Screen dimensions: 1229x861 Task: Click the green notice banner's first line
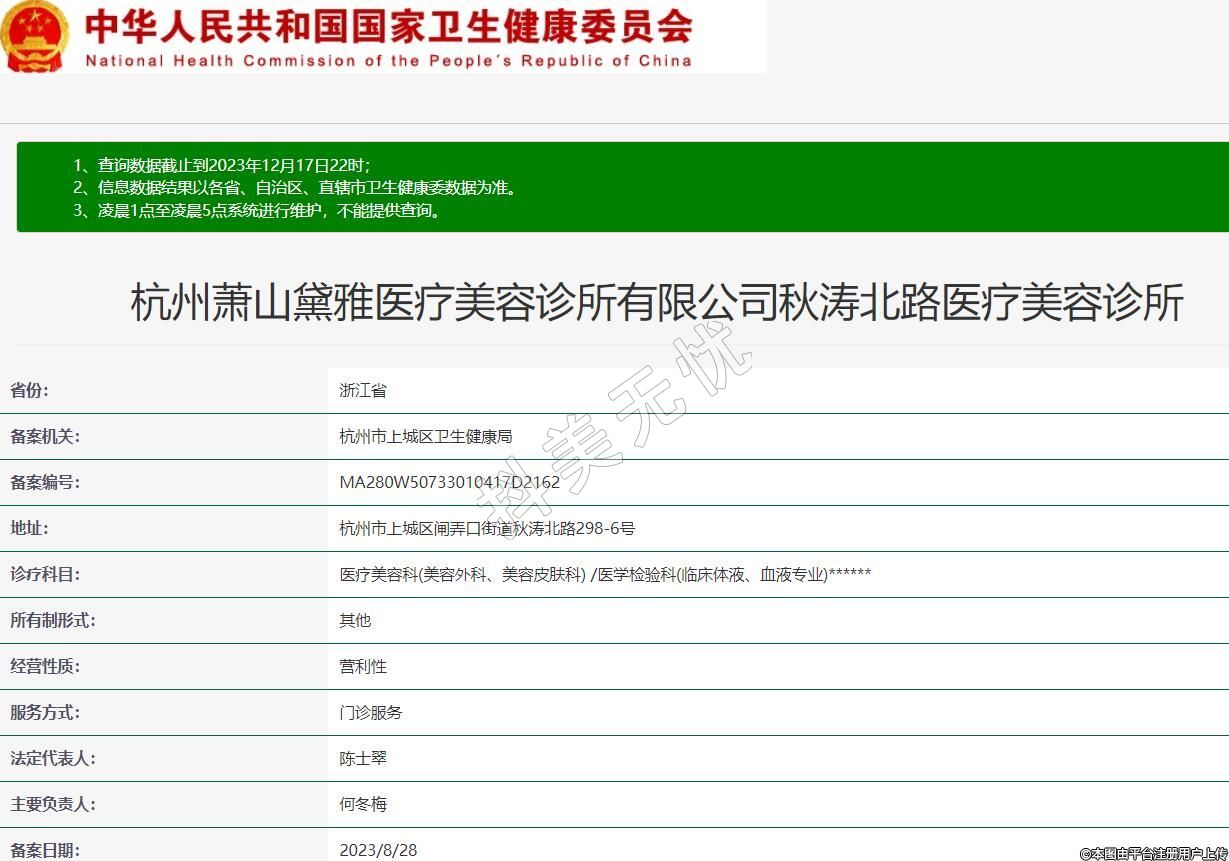tap(221, 165)
